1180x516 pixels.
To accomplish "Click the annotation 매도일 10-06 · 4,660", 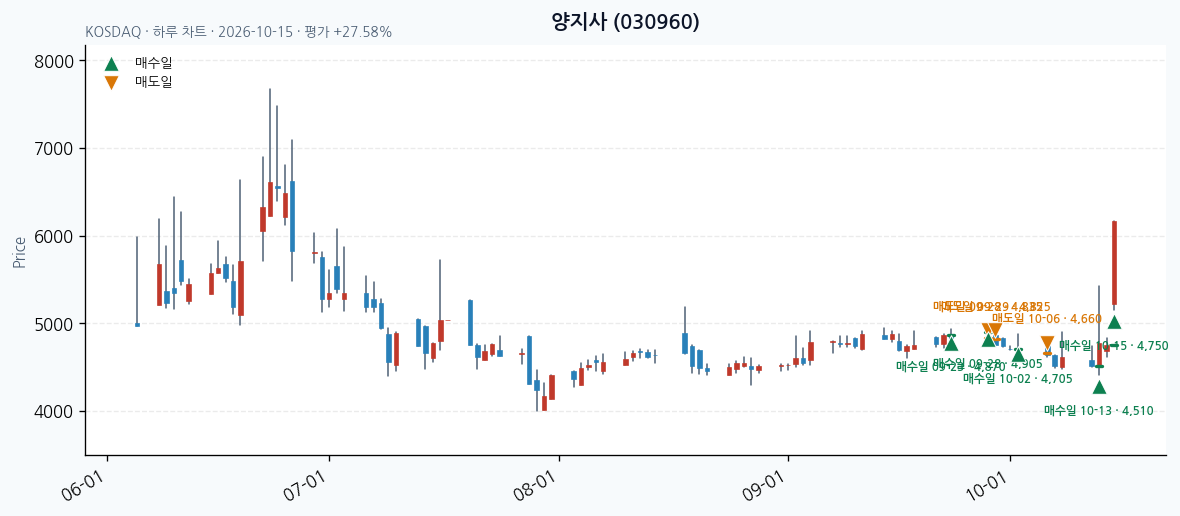I will (x=1047, y=319).
